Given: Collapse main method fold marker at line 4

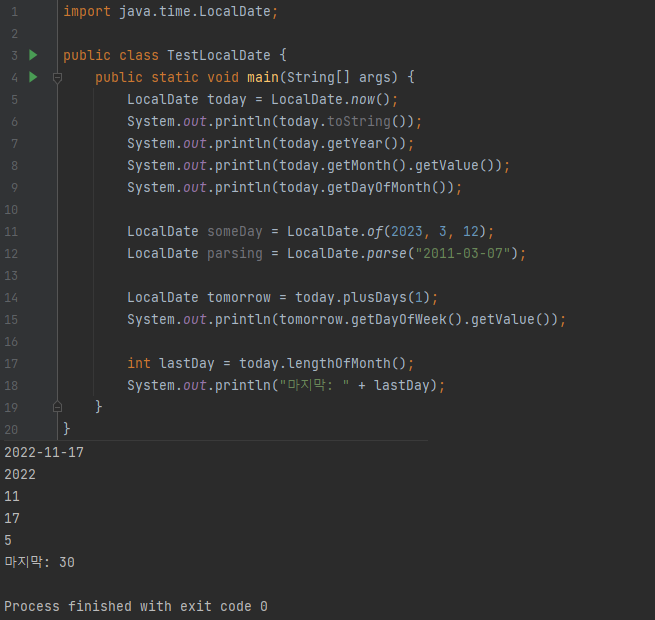Looking at the screenshot, I should [x=58, y=78].
